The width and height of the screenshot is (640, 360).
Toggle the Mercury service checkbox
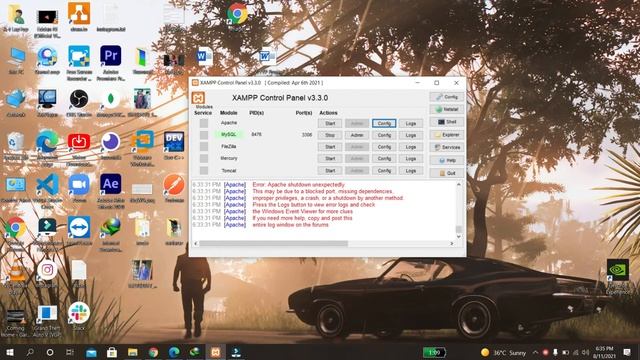click(204, 158)
